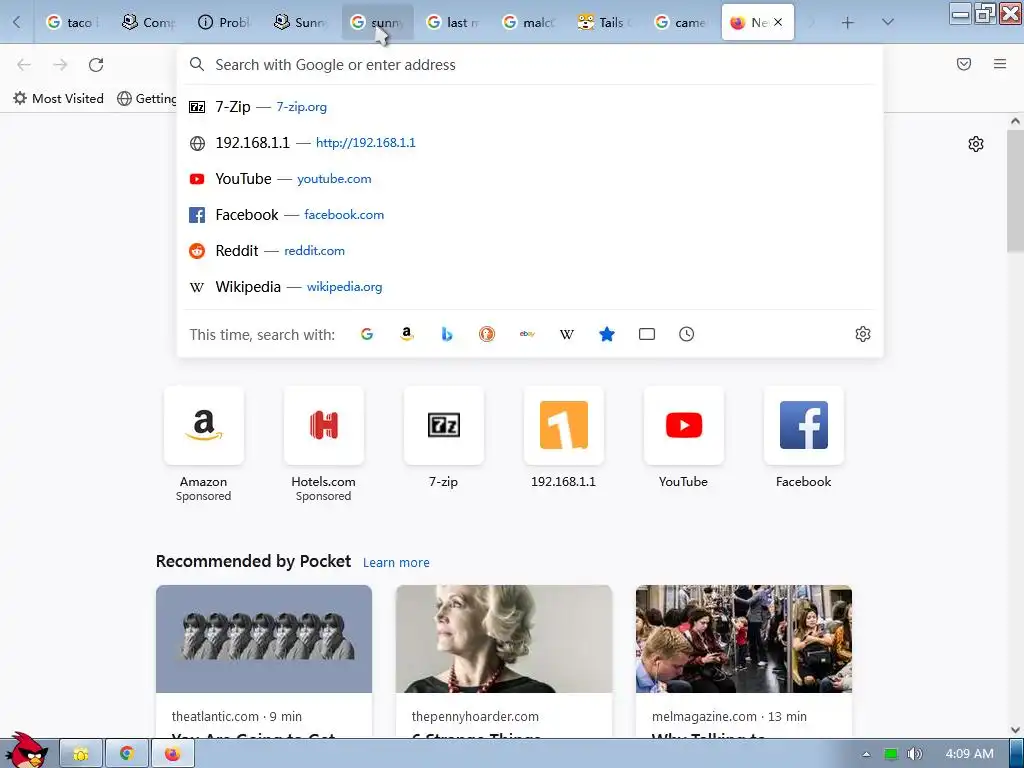This screenshot has width=1024, height=768.
Task: Switch to the Tails tab
Action: tap(604, 22)
